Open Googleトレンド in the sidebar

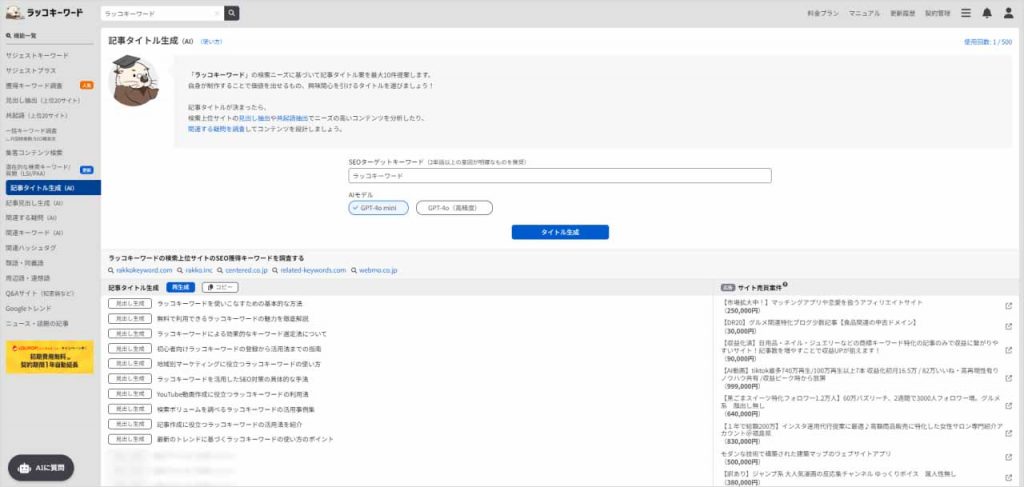click(x=28, y=308)
